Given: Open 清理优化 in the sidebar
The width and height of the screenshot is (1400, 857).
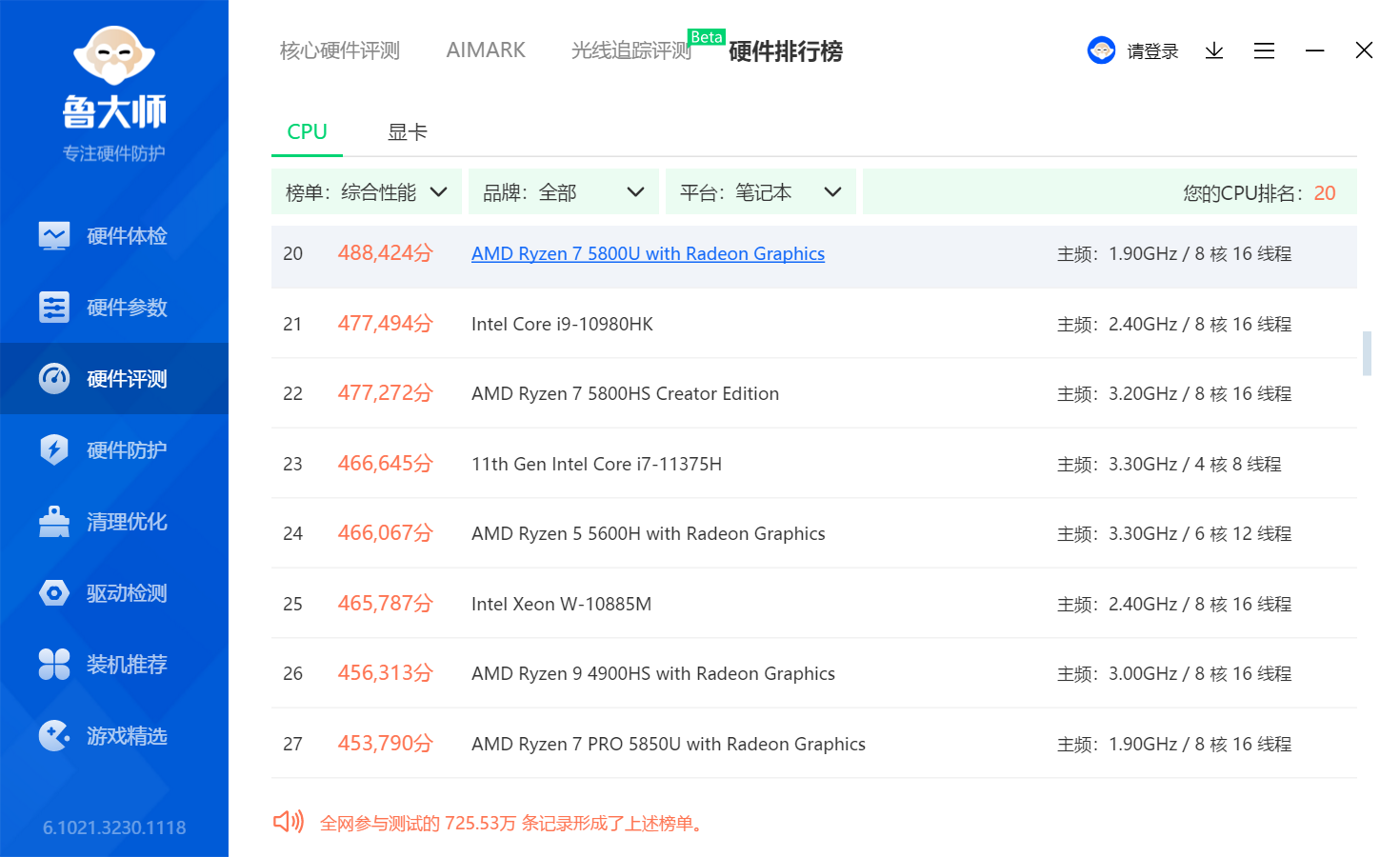Looking at the screenshot, I should [114, 521].
